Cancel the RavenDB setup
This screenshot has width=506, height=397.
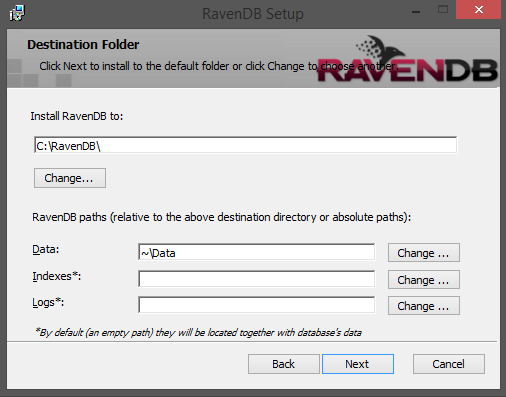tap(449, 364)
